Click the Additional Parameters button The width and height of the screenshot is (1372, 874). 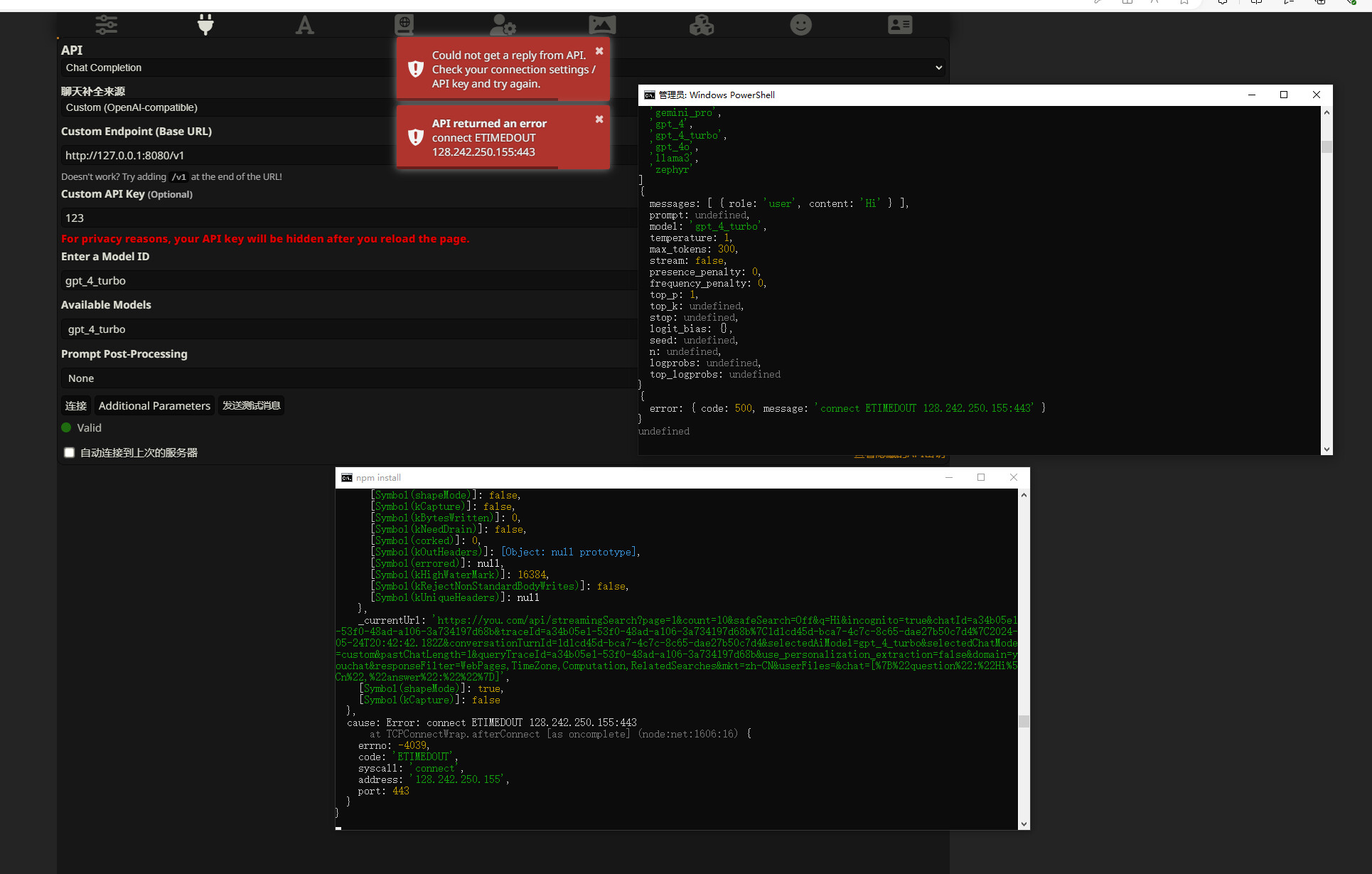pos(154,405)
